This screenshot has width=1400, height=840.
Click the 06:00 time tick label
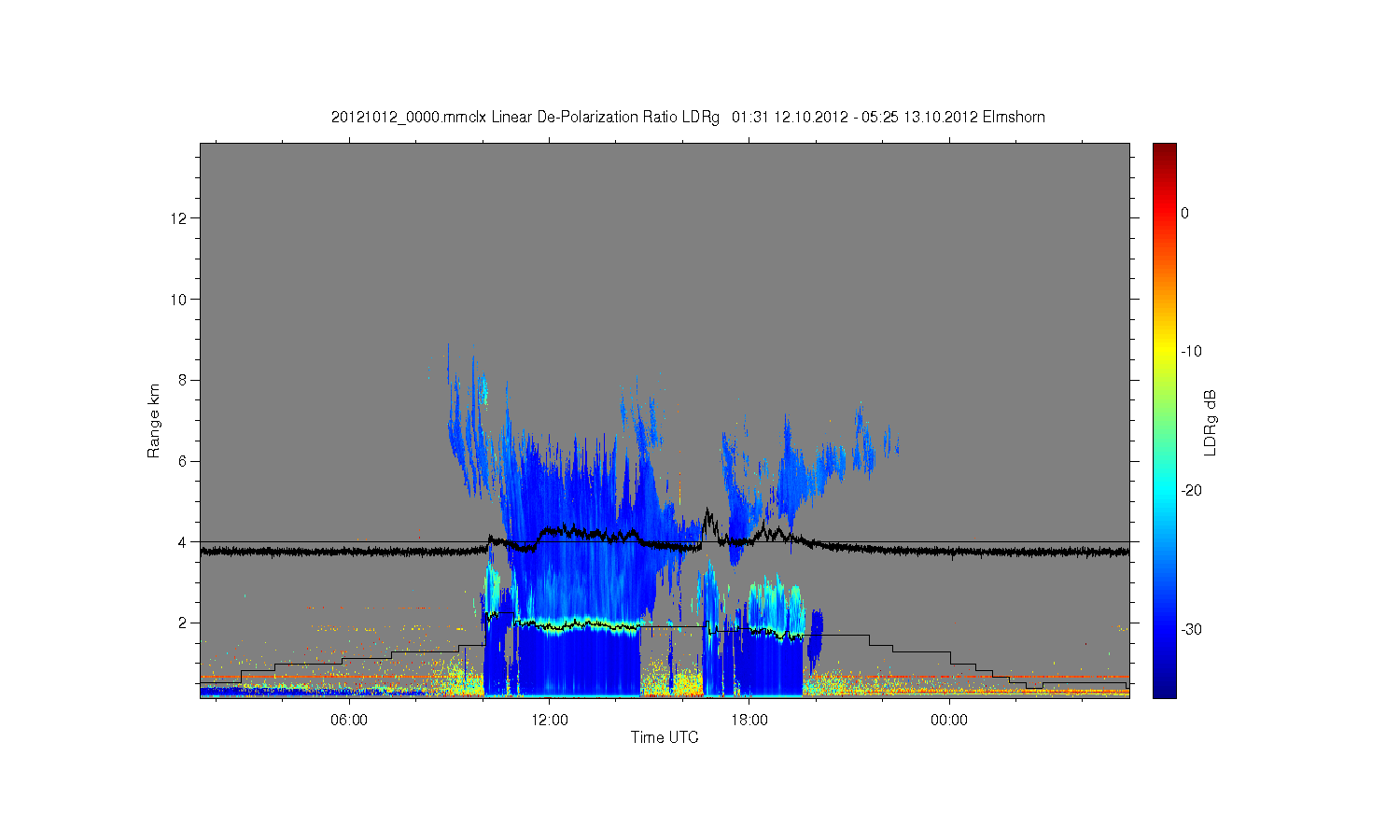(349, 721)
